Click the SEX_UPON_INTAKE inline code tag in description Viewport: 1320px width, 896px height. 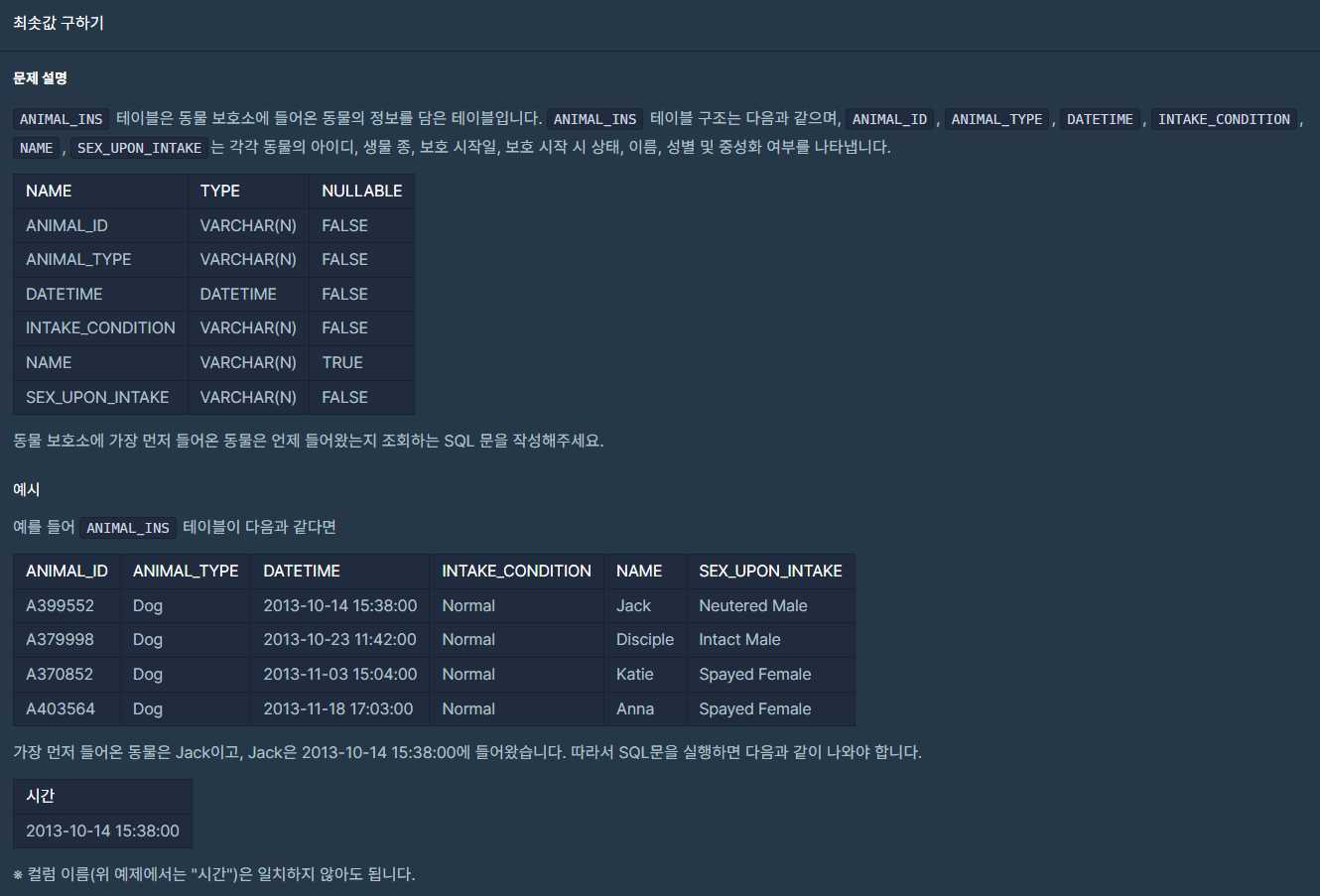click(139, 148)
